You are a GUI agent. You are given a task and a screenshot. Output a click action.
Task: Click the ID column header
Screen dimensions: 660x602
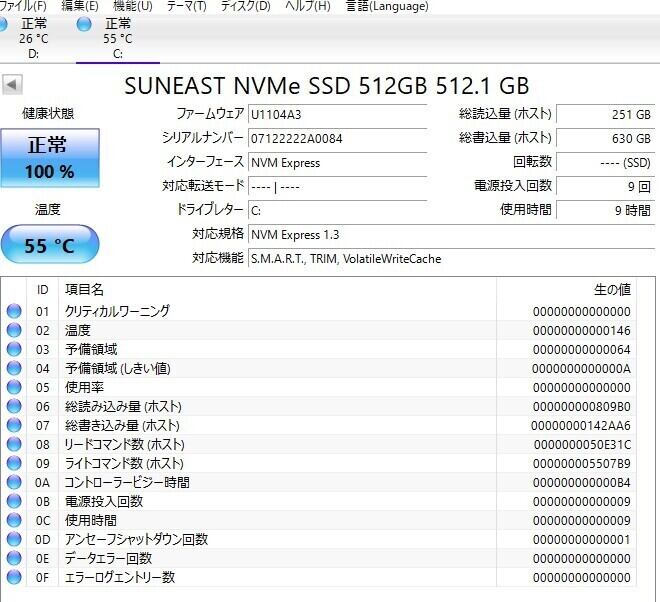[43, 290]
